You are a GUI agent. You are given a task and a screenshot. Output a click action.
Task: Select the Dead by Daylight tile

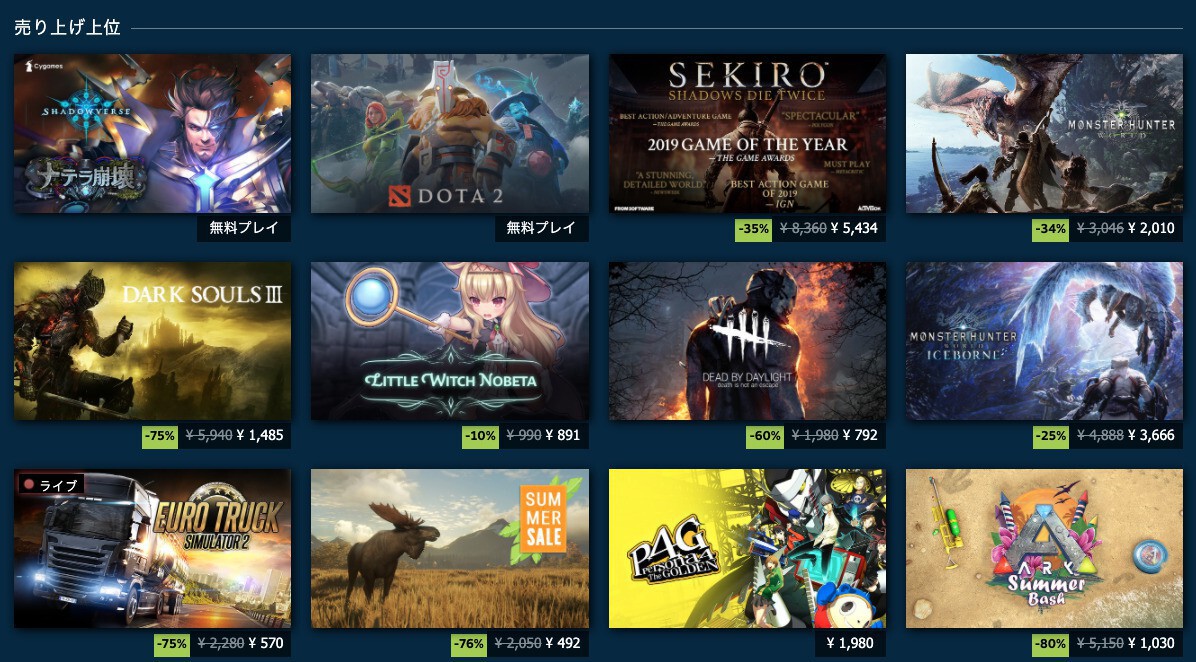point(748,341)
